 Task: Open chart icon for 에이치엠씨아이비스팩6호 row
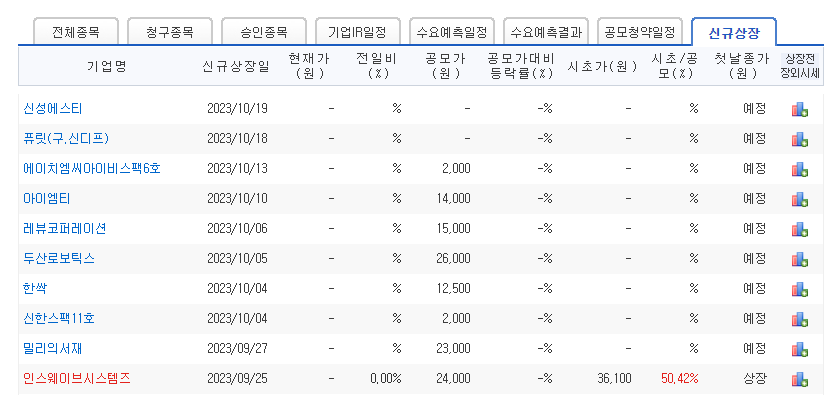[x=800, y=169]
